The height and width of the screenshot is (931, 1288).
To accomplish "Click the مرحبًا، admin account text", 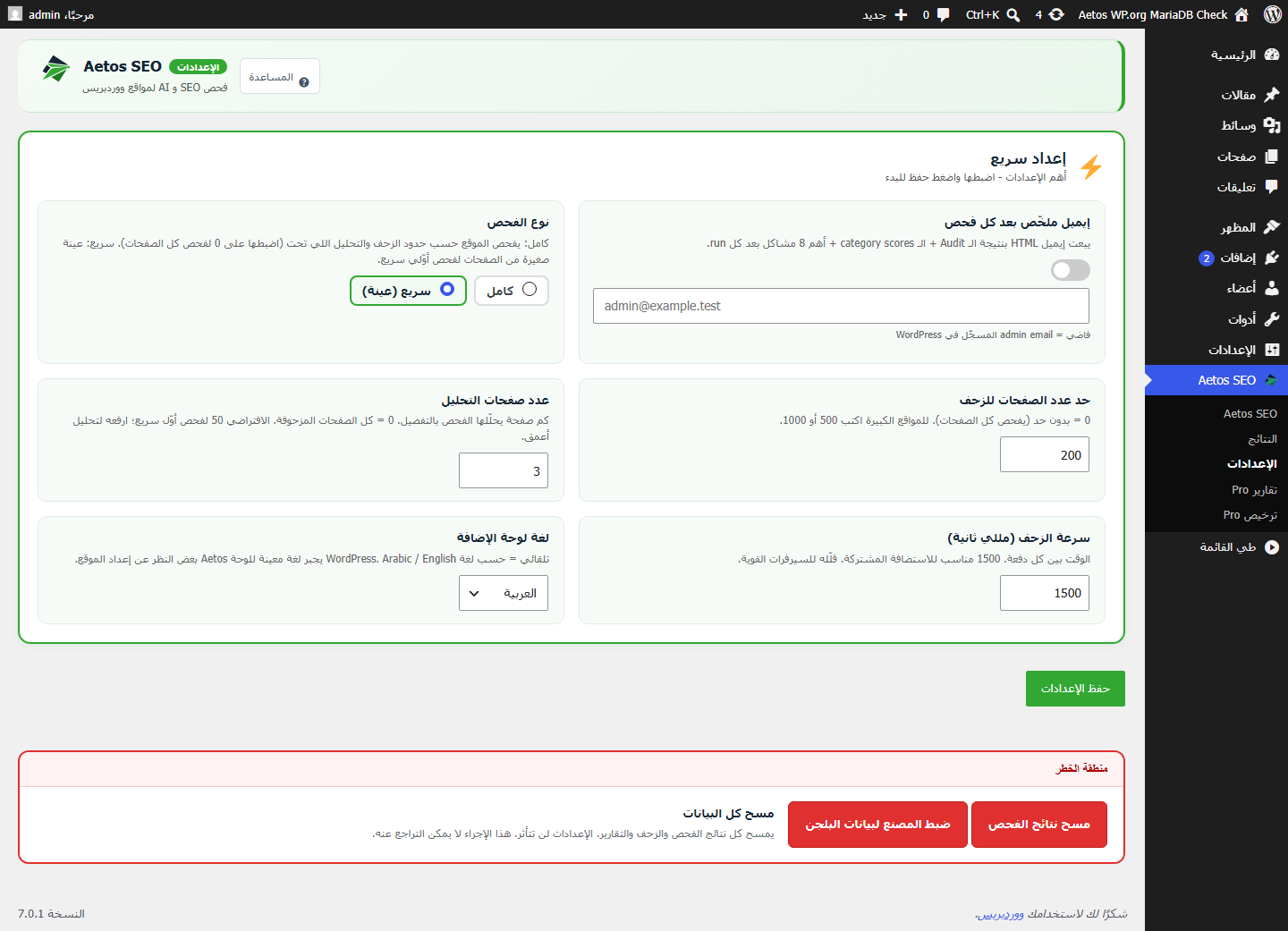I will click(x=61, y=14).
